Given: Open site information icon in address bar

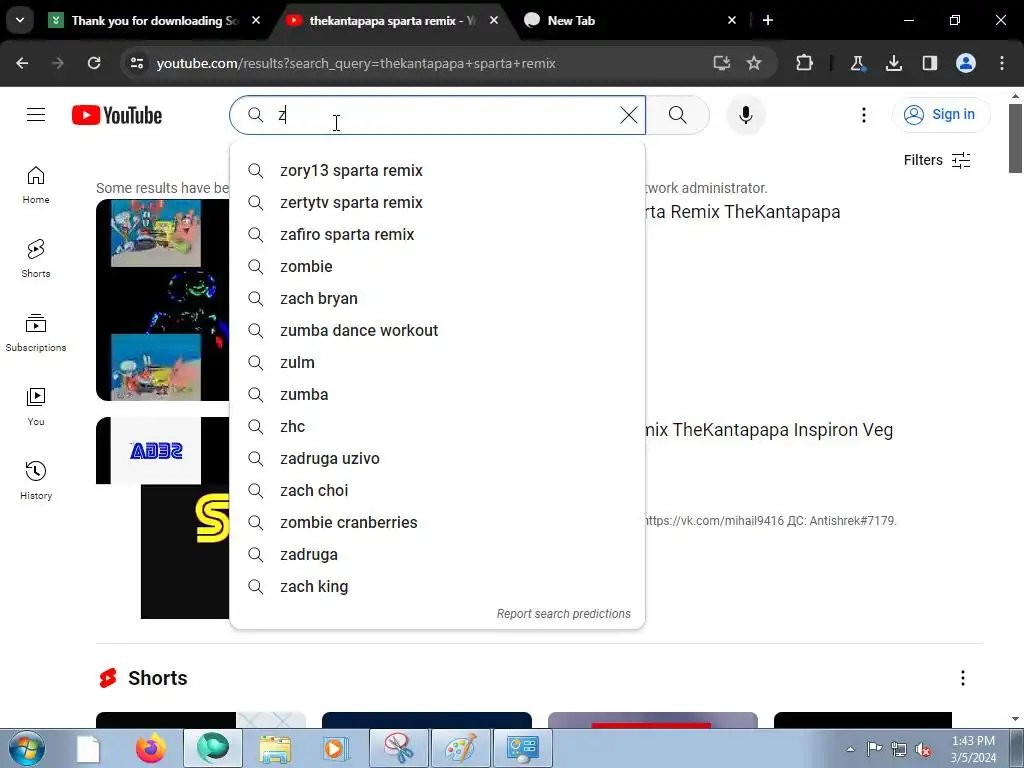Looking at the screenshot, I should click(x=136, y=63).
